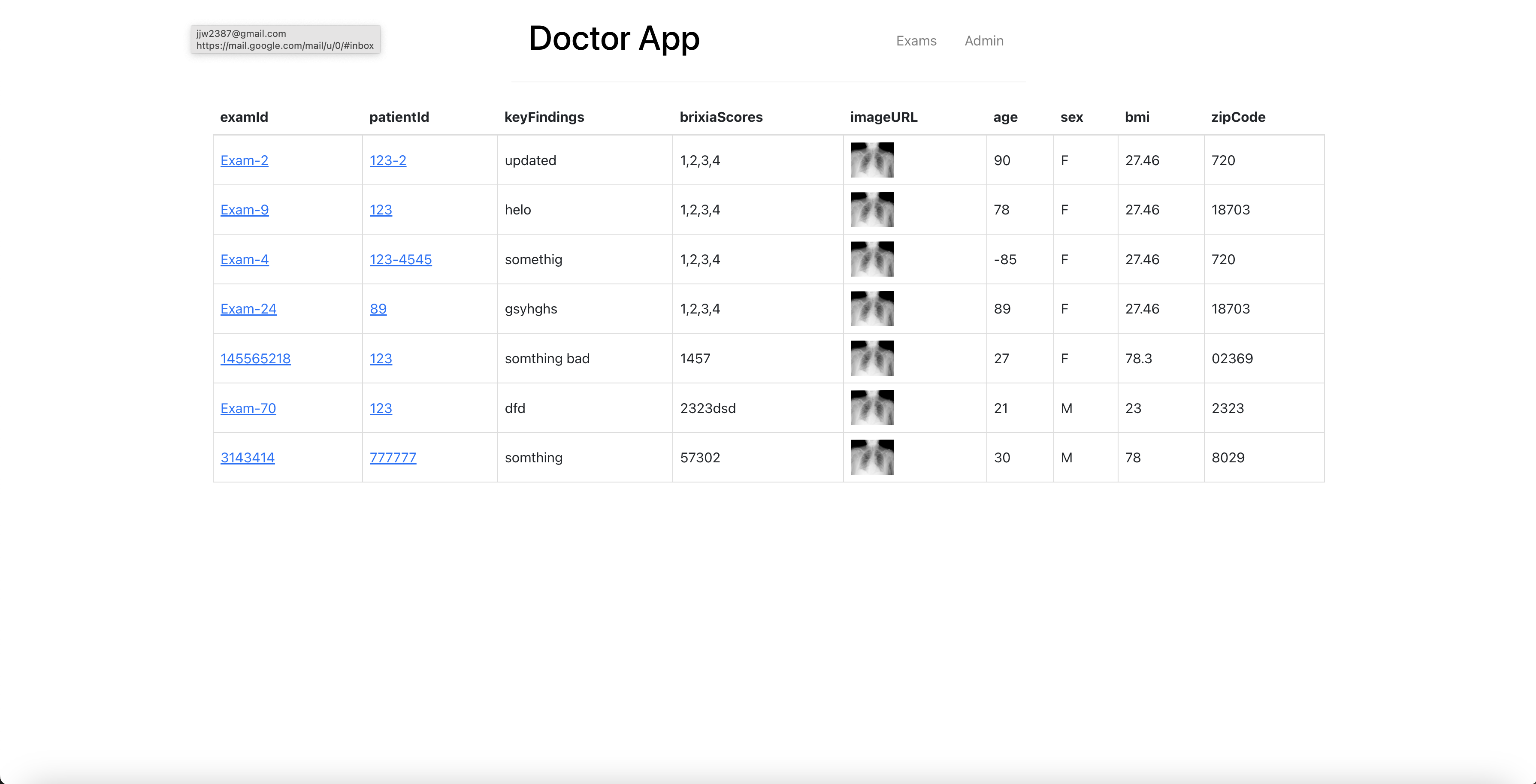The width and height of the screenshot is (1536, 784).
Task: Open patient 123 from the Exam-9 row
Action: [381, 209]
